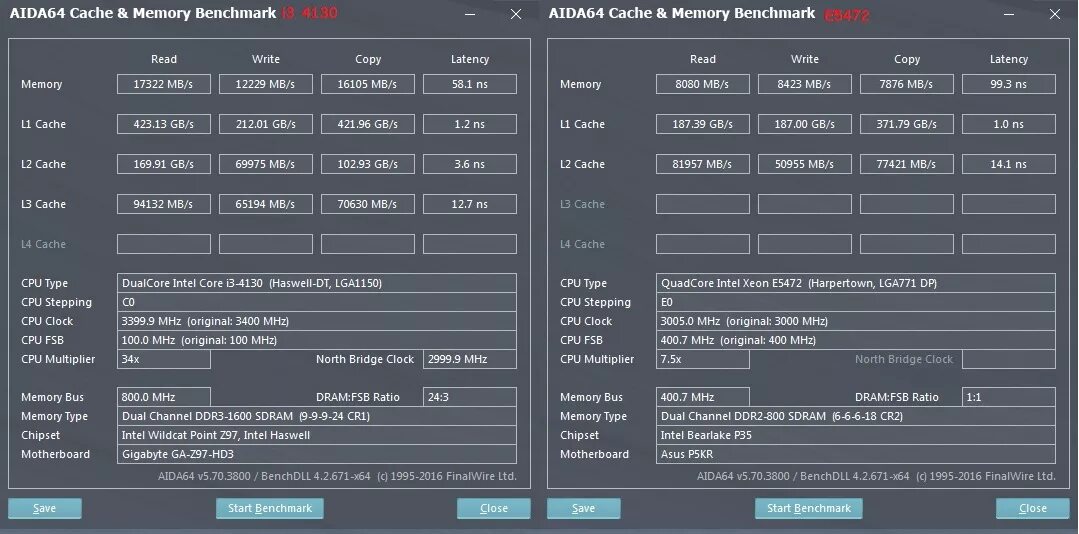Select Memory Write value 12229 MB/s

(x=266, y=84)
